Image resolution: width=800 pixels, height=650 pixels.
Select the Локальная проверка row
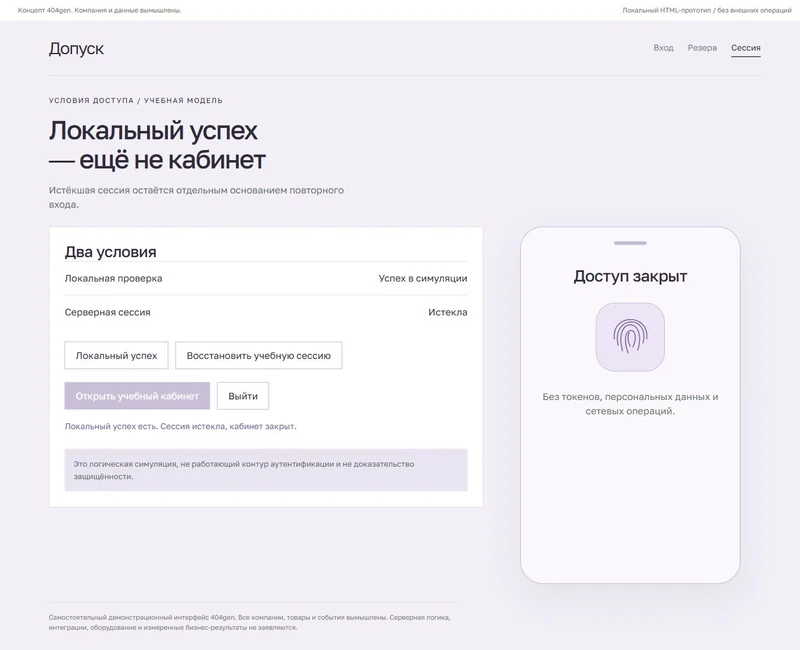pyautogui.click(x=266, y=279)
